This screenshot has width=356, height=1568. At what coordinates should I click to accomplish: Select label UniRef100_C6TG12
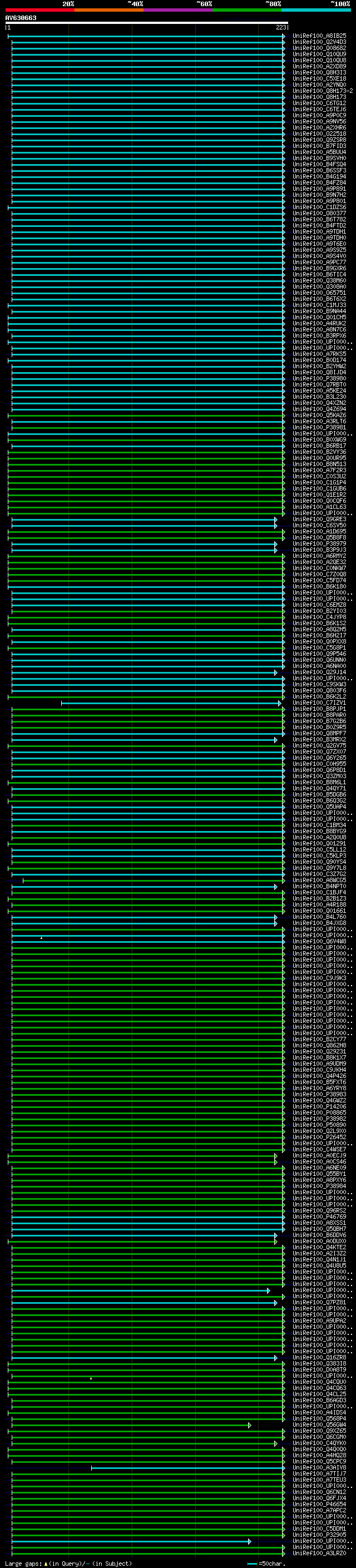coord(319,103)
